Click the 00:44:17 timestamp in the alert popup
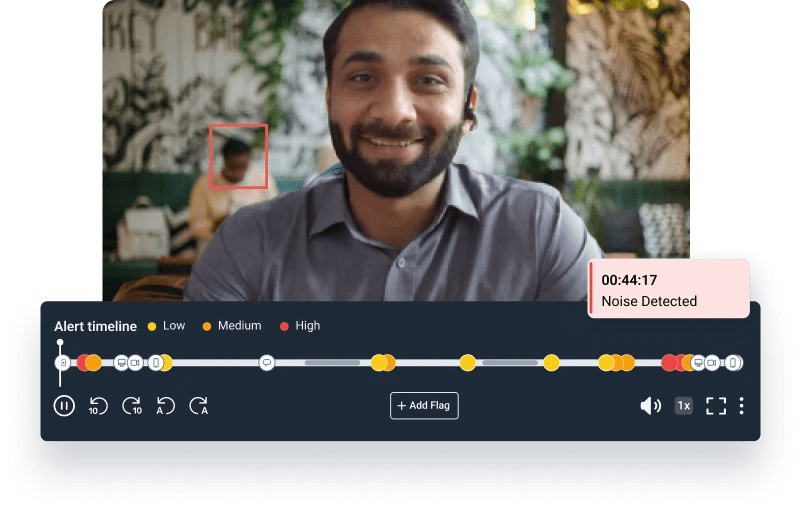 tap(629, 280)
